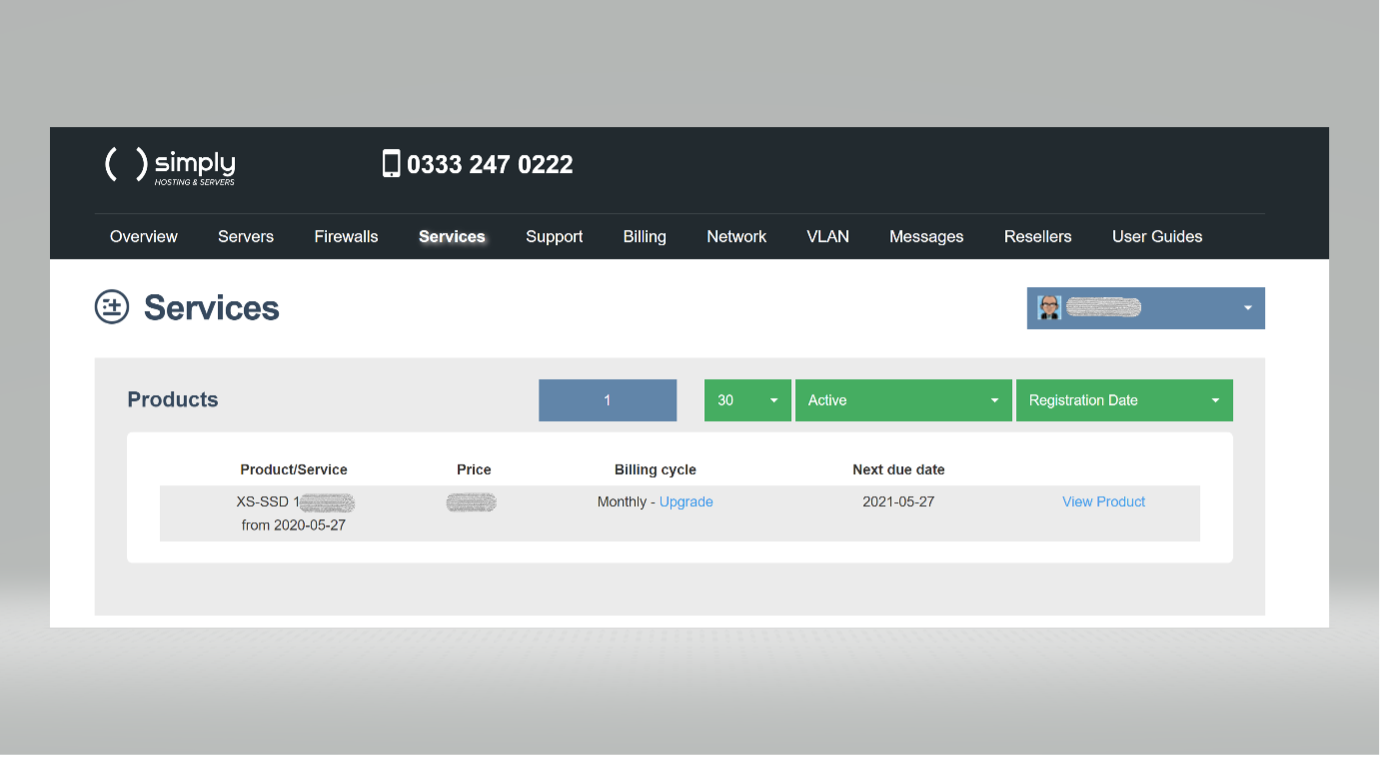Click the phone icon beside 0333 247 0222
Image resolution: width=1384 pixels, height=757 pixels.
pyautogui.click(x=391, y=163)
